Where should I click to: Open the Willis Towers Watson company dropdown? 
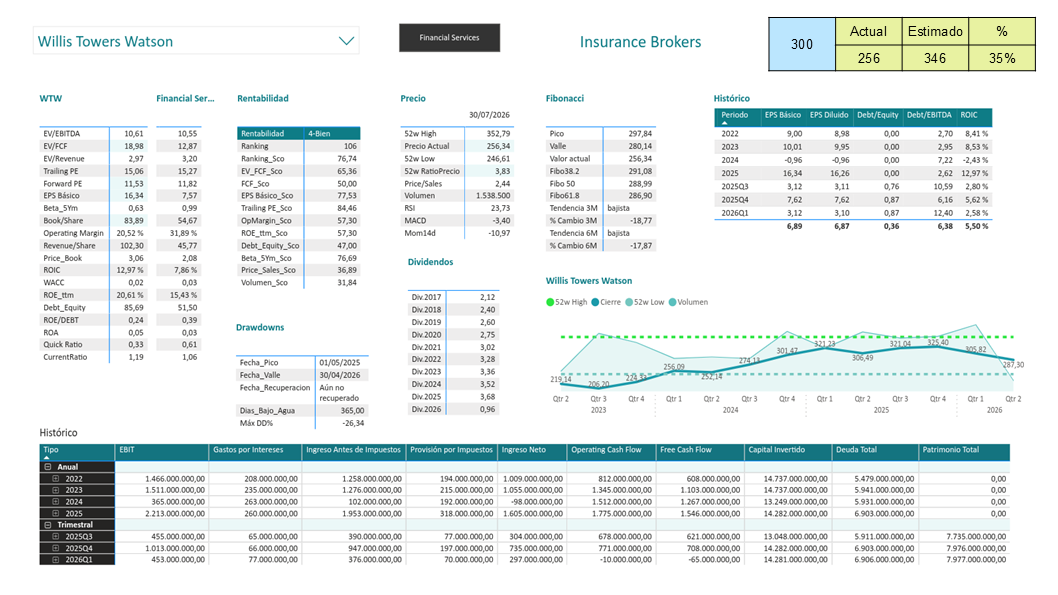345,41
